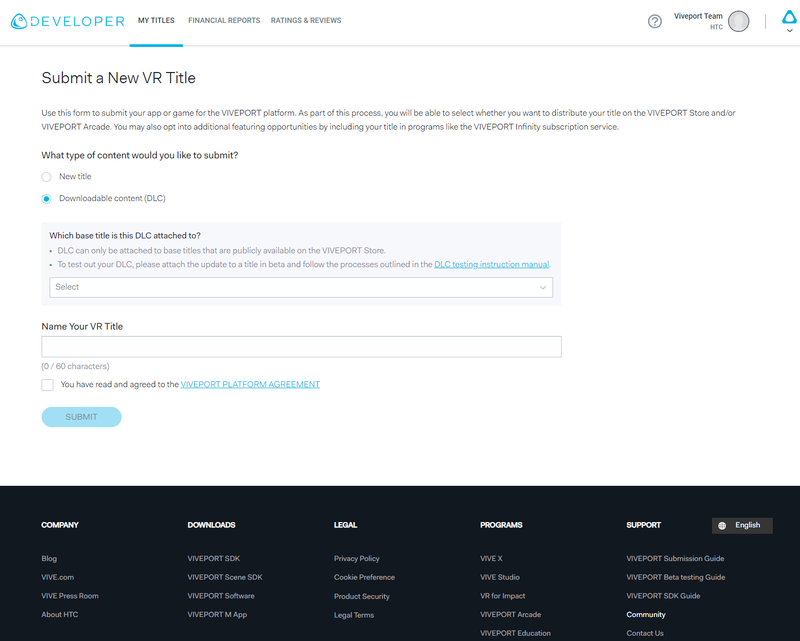800x641 pixels.
Task: Click the Viveport Team account name
Action: 698,16
